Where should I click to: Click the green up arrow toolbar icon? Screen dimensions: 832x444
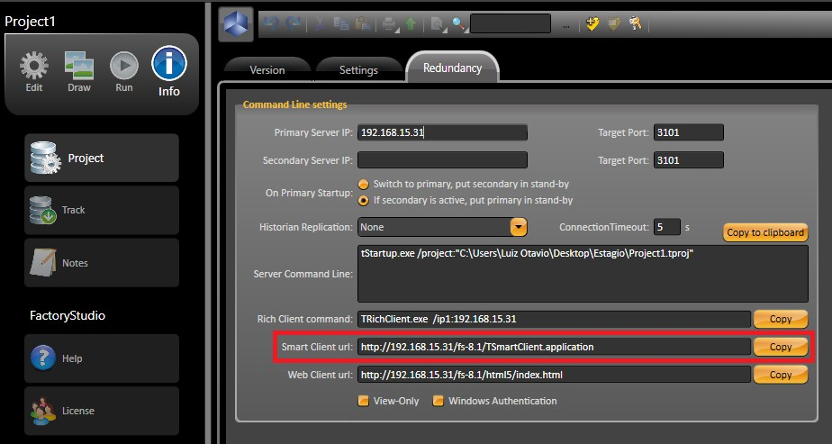tap(410, 24)
